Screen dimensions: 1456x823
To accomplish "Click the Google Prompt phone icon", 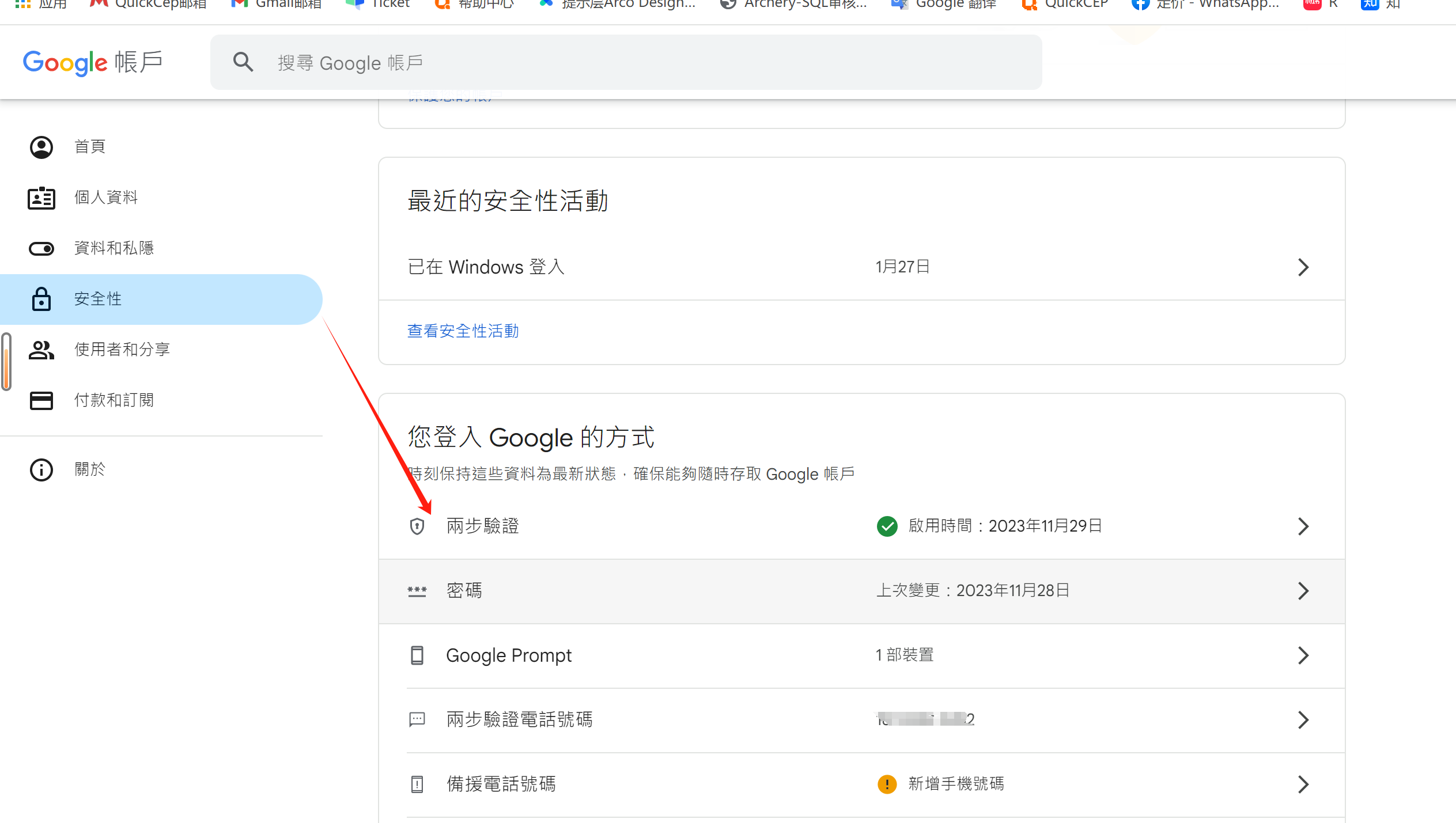I will click(x=417, y=655).
